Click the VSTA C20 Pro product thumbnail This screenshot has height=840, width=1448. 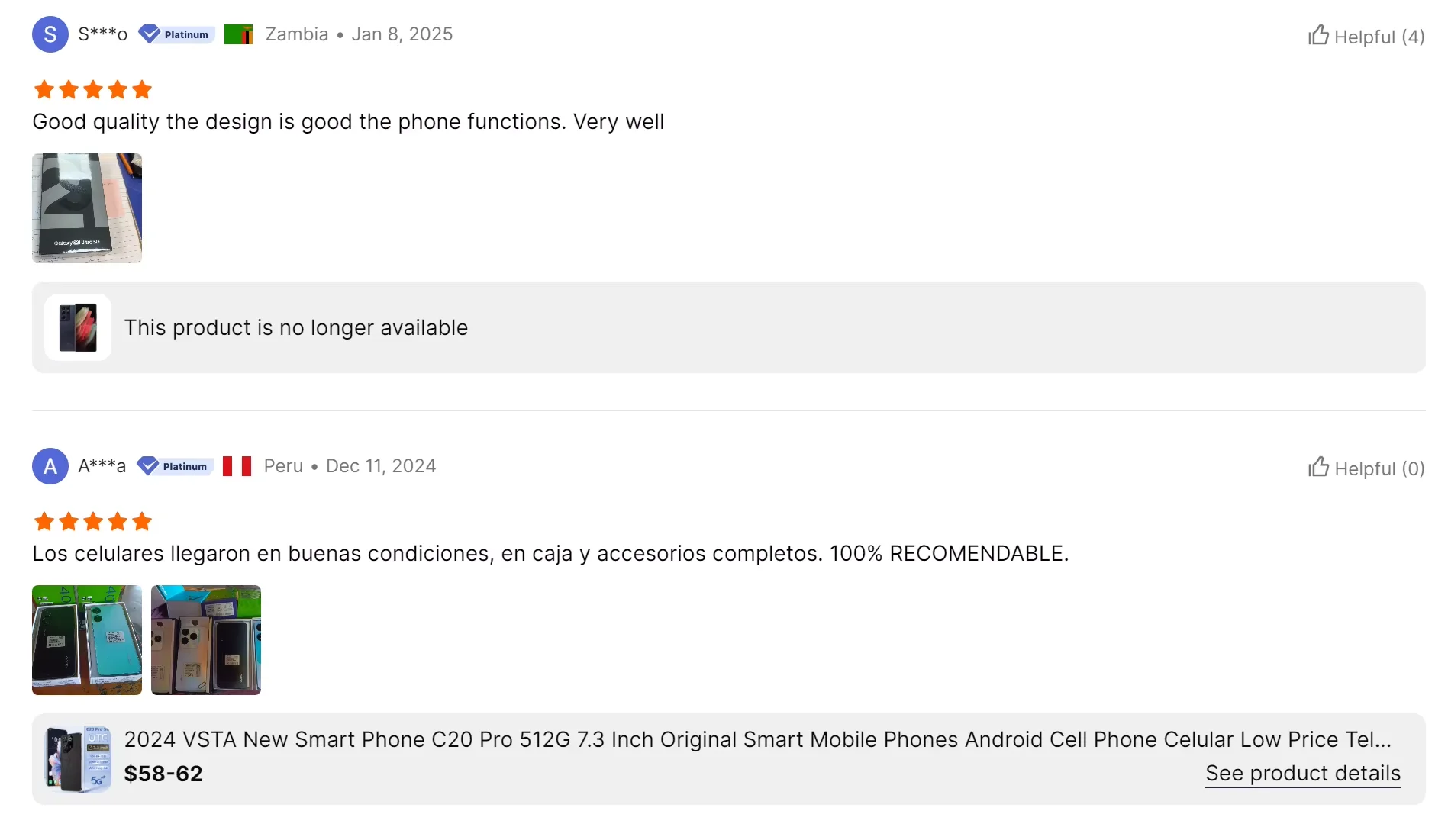tap(78, 759)
